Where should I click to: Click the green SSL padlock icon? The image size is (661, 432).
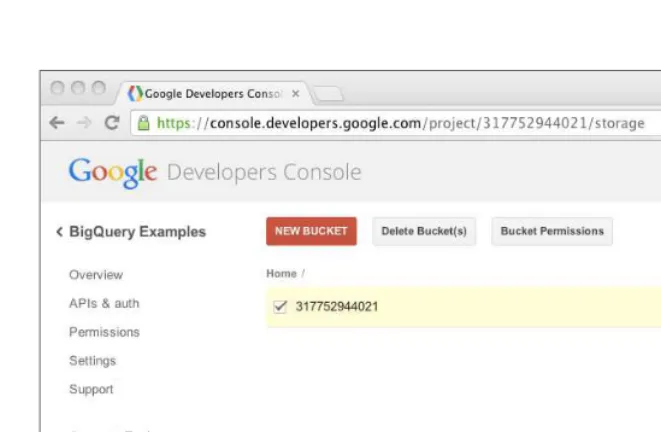point(143,123)
